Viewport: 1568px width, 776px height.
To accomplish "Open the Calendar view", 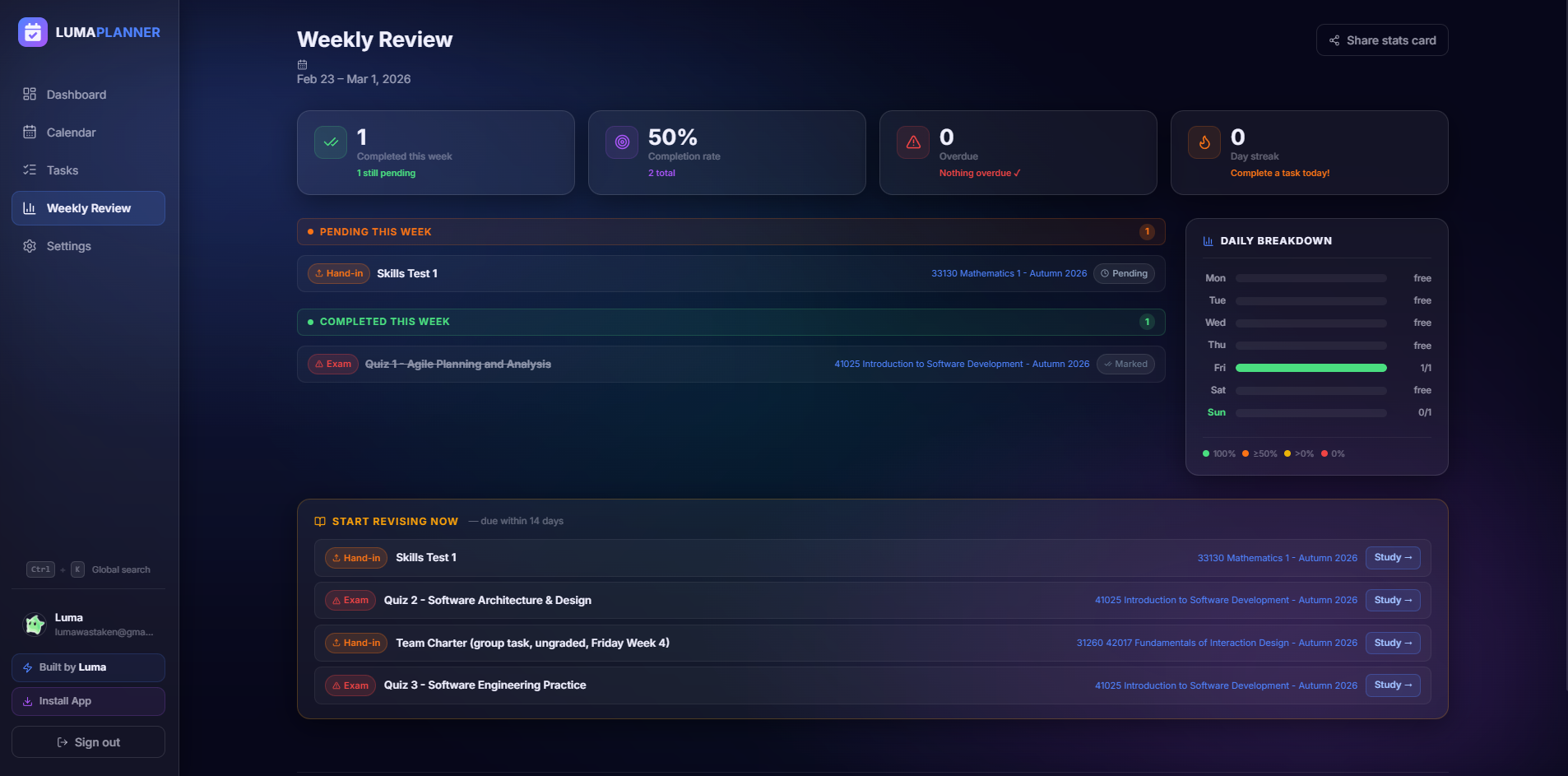I will point(70,132).
